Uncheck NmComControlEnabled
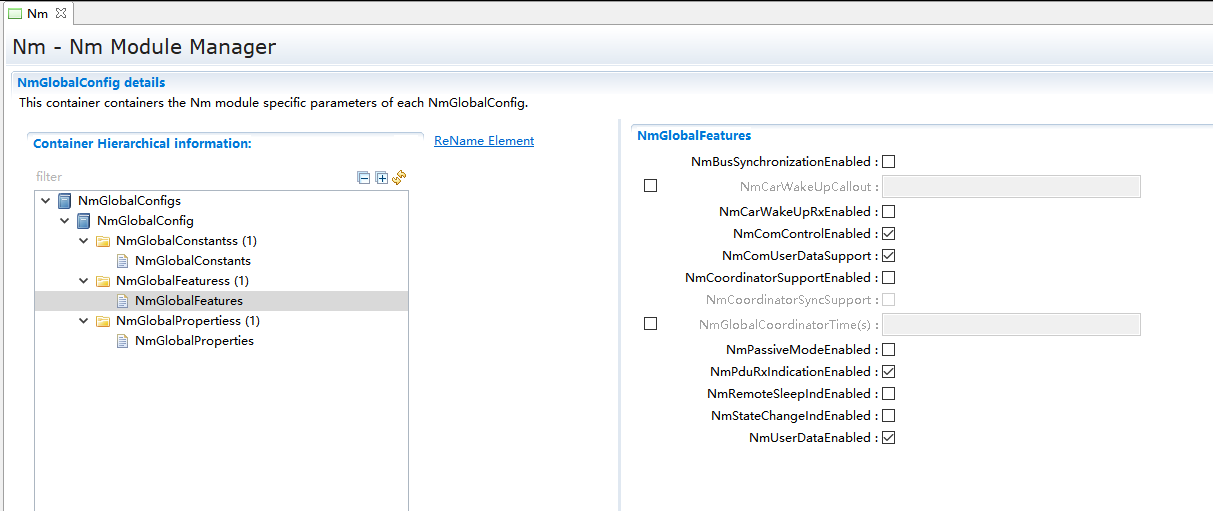 click(888, 233)
